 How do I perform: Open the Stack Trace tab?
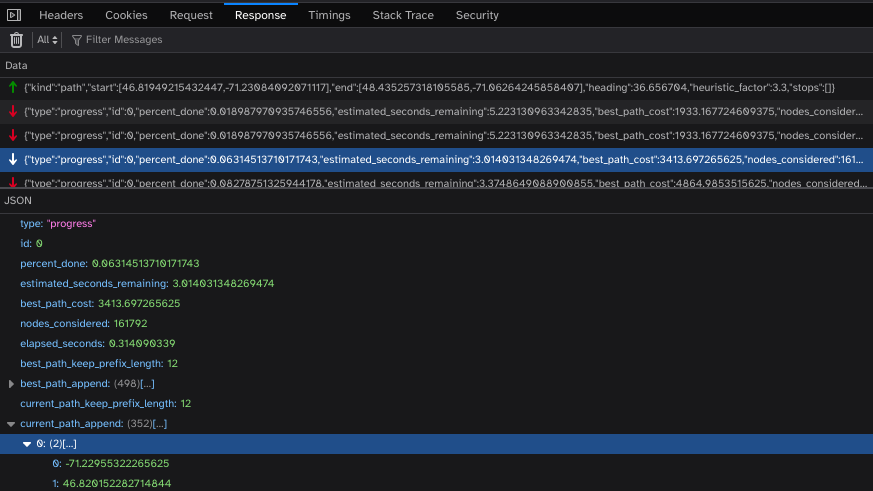(x=403, y=15)
